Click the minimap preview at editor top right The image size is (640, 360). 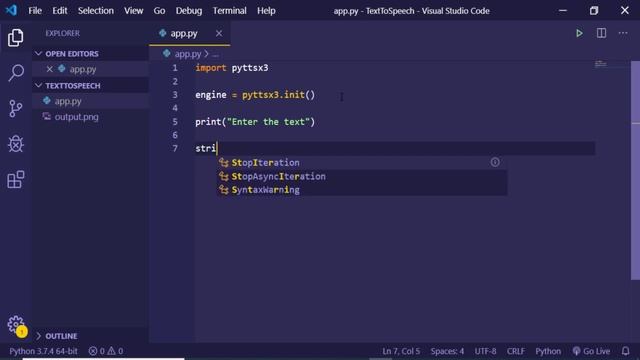(600, 64)
